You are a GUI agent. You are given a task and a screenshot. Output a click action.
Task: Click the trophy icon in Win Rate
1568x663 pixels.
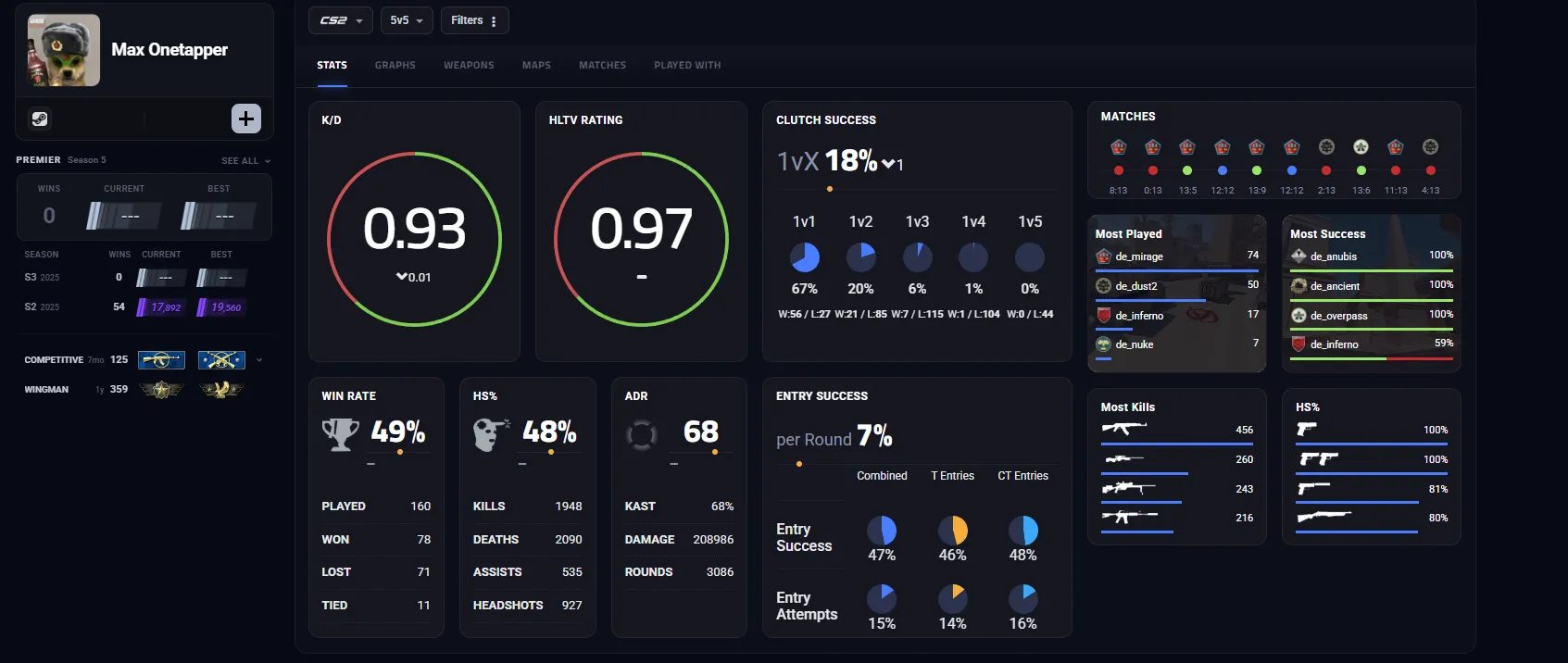[340, 434]
